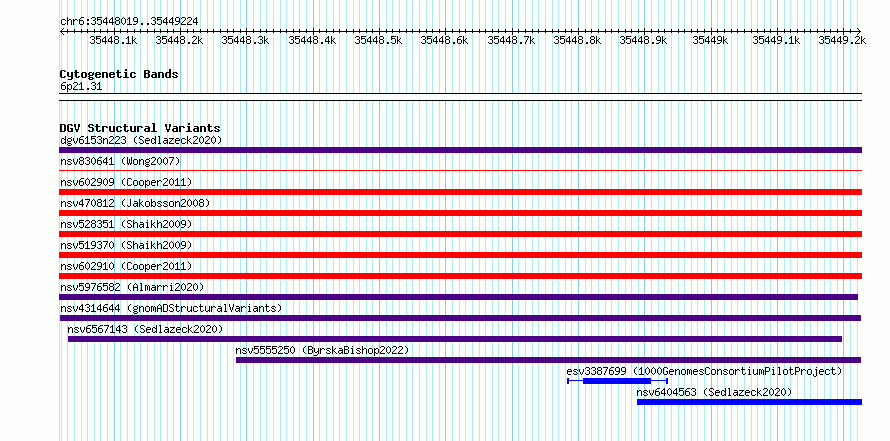Viewport: 890px width, 441px height.
Task: Click ruler position 35448.2k
Action: point(179,40)
